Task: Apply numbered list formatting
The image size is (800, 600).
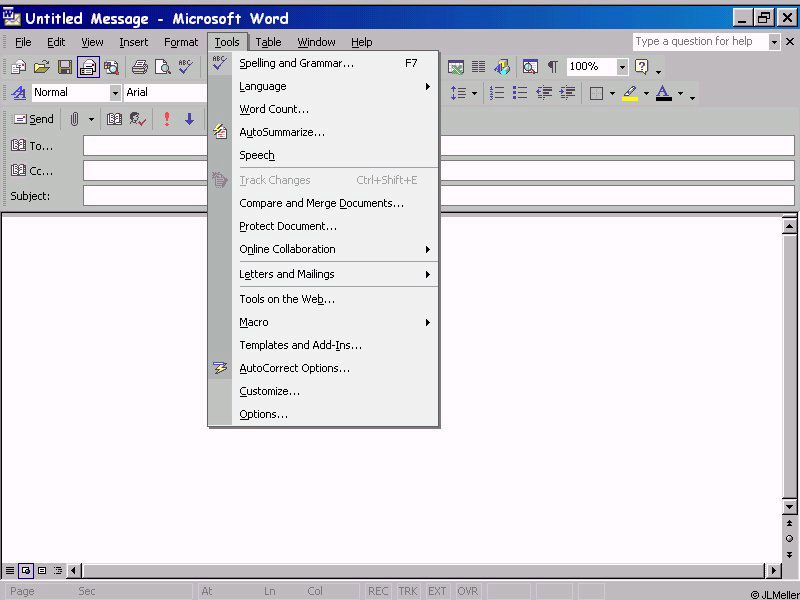Action: point(497,93)
